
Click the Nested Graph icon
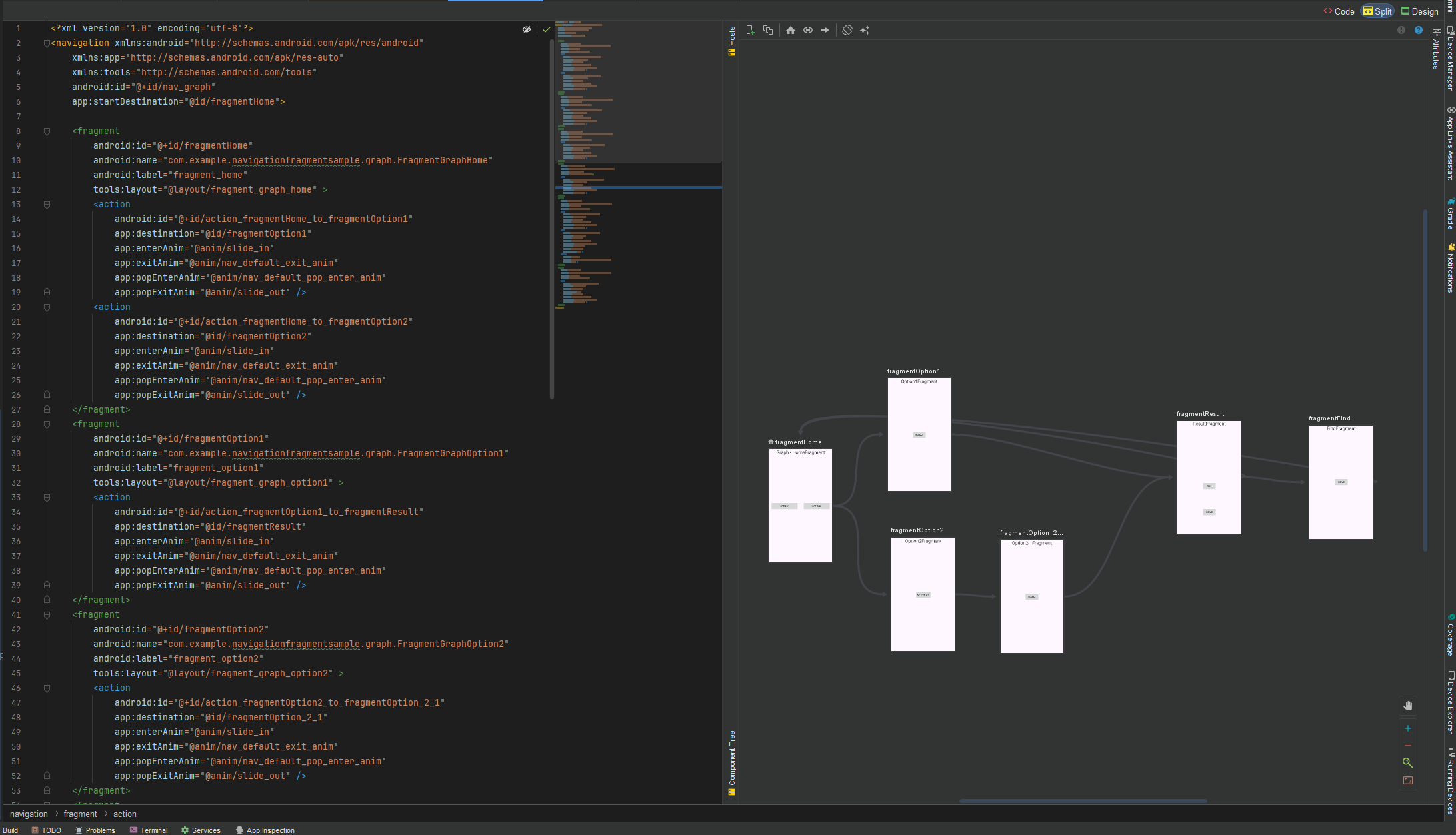[768, 30]
